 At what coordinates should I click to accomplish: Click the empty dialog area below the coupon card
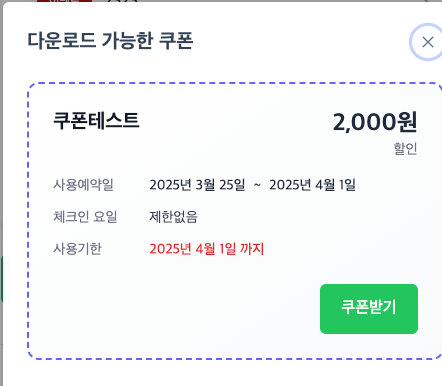(x=220, y=373)
